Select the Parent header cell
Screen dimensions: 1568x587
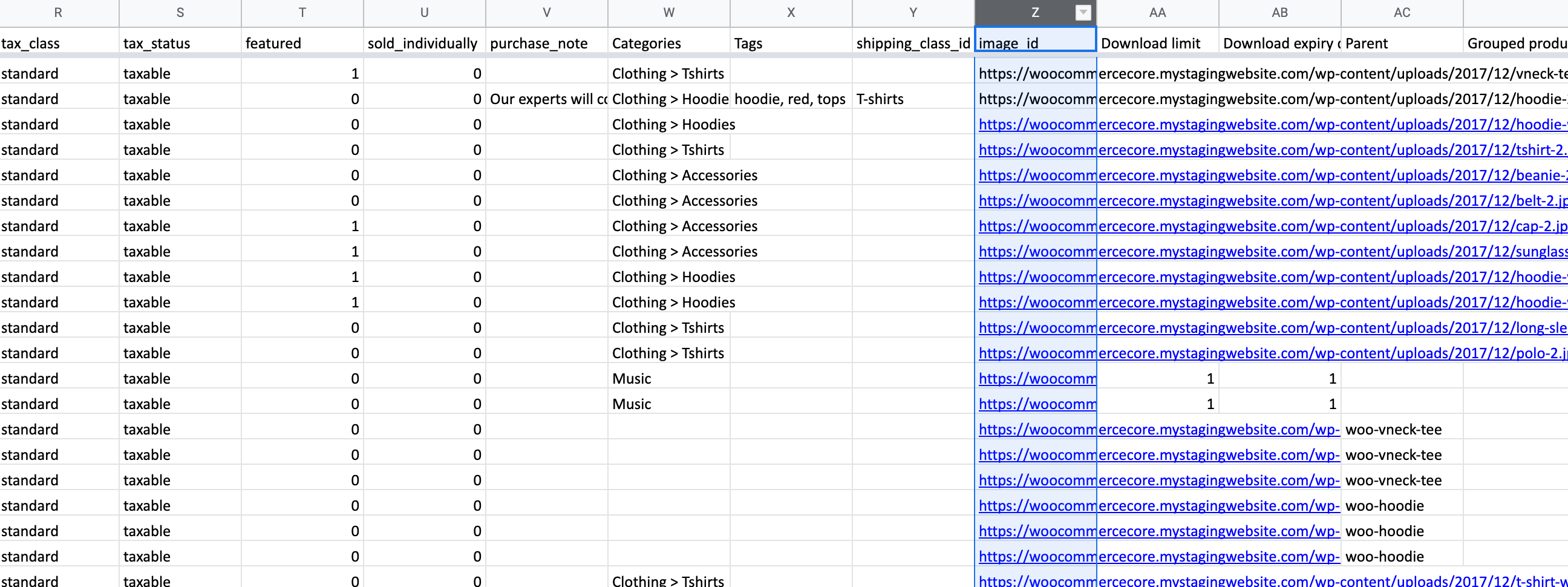point(1401,43)
